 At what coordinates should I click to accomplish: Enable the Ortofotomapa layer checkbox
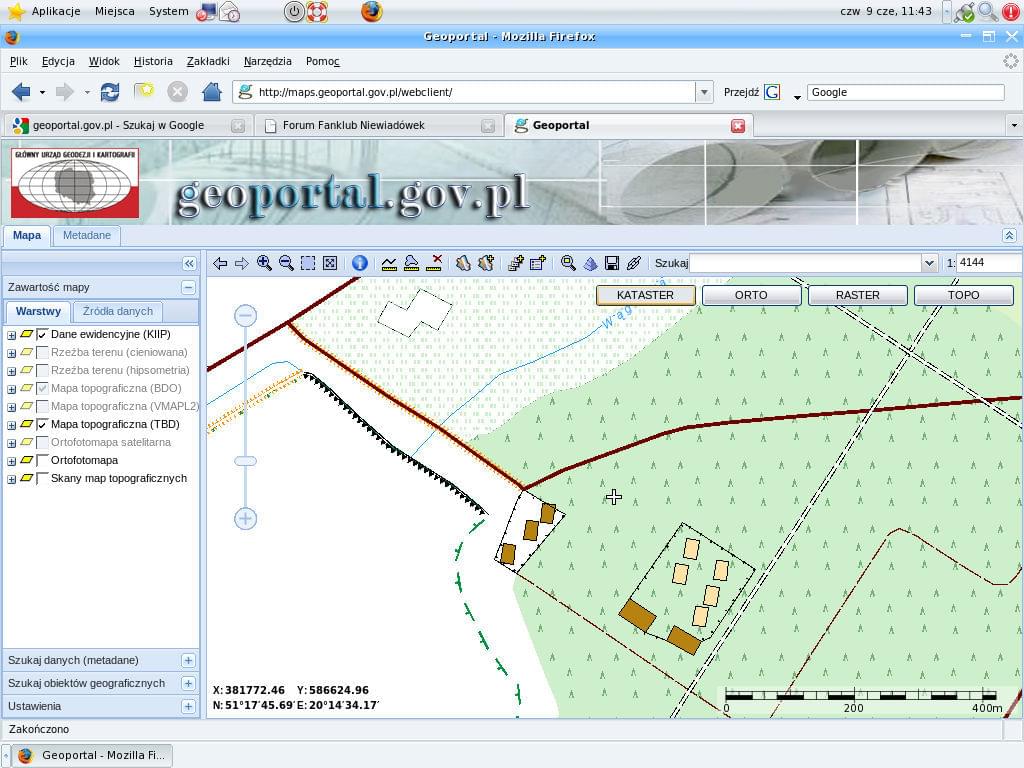[42, 460]
